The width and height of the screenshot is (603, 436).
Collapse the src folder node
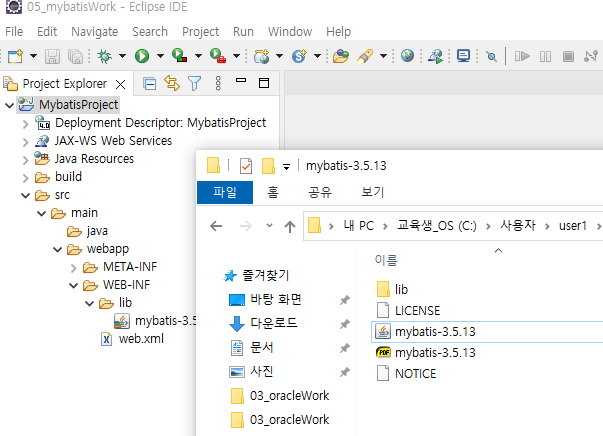[25, 195]
